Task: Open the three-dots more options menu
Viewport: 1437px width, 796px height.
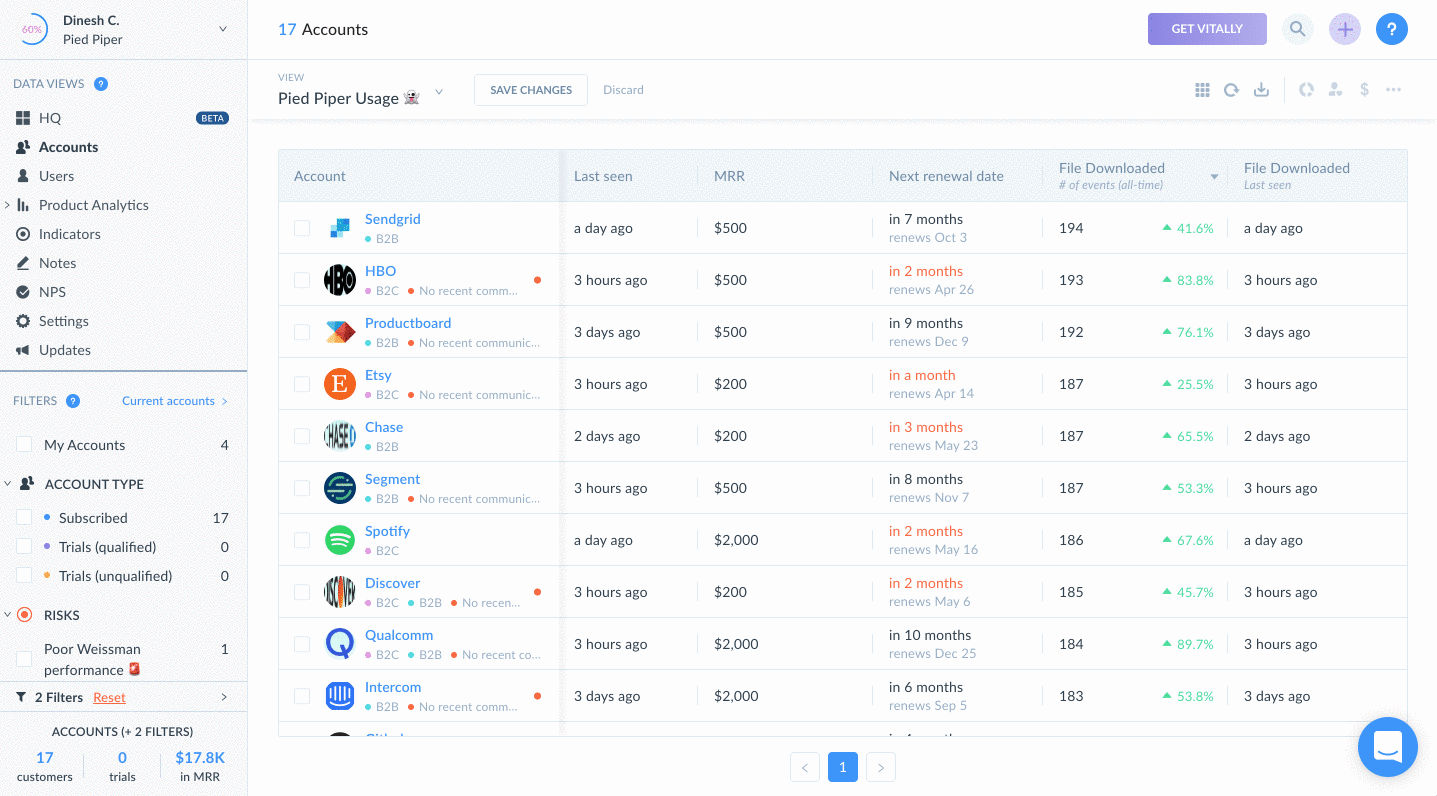Action: (x=1393, y=90)
